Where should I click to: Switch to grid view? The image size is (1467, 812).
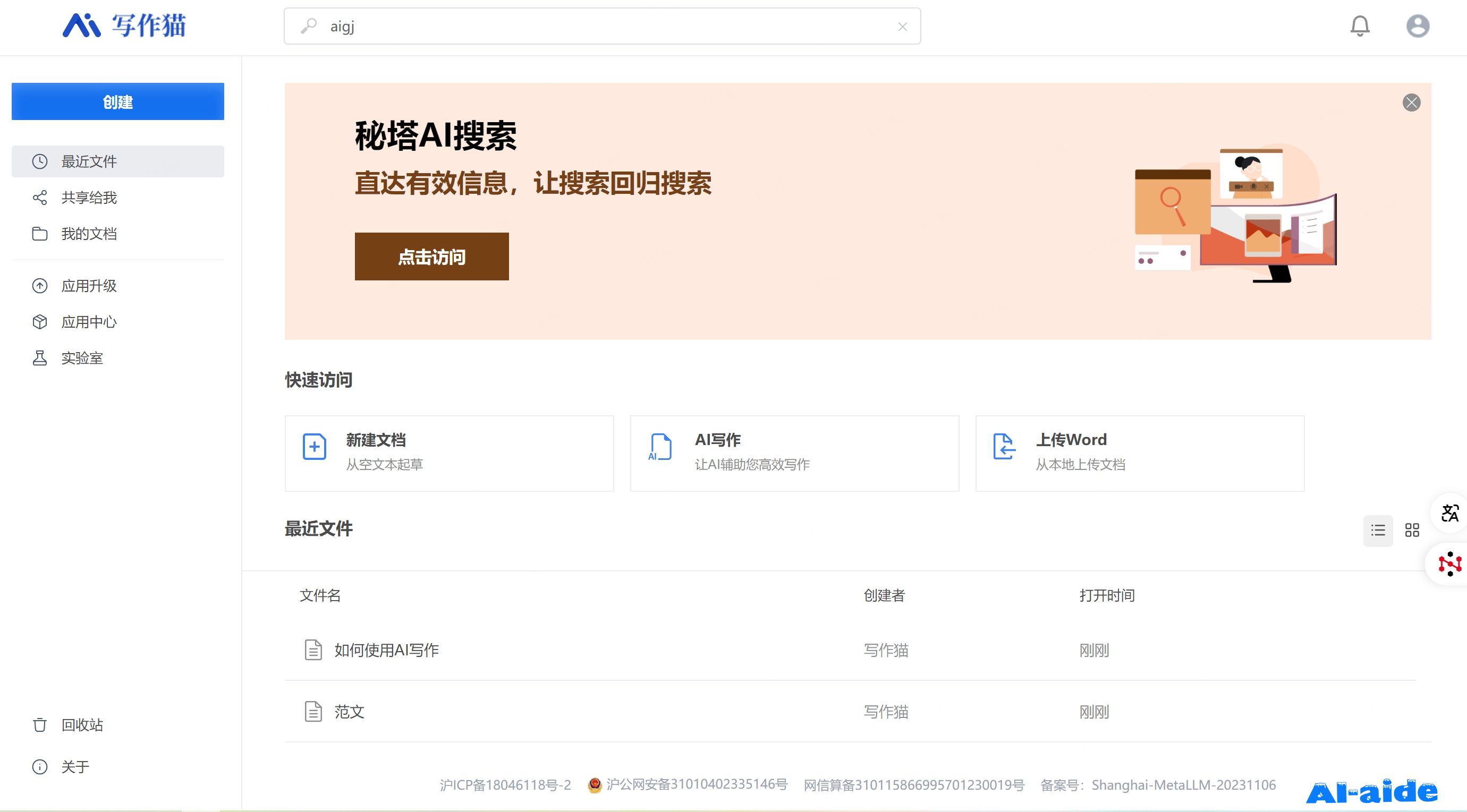(1412, 531)
